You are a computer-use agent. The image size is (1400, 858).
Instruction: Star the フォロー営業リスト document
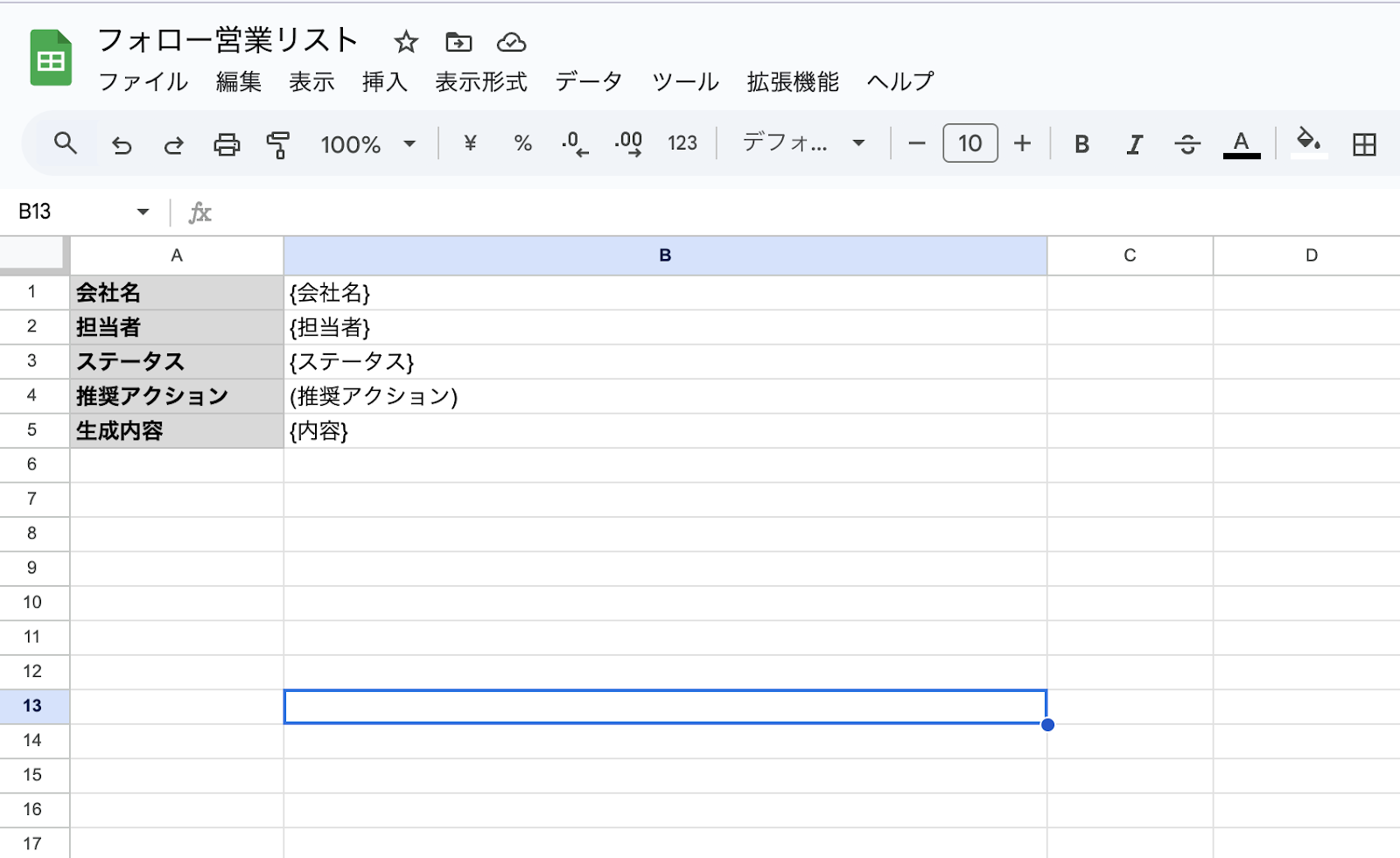click(x=406, y=42)
